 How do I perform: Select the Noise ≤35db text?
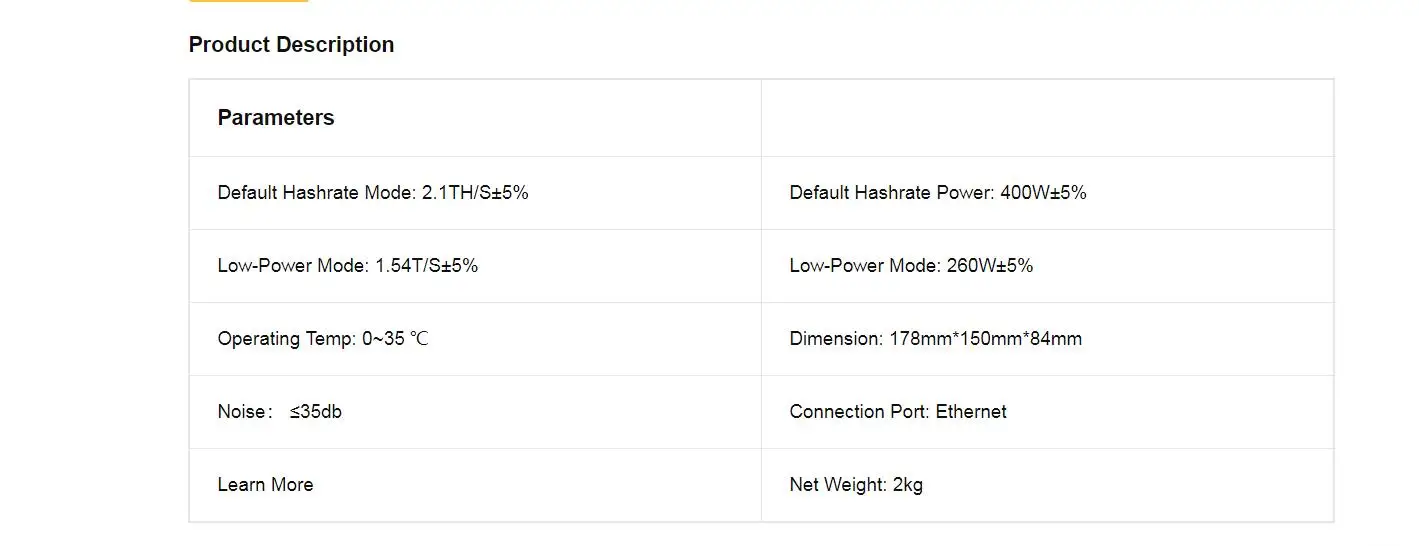point(280,411)
